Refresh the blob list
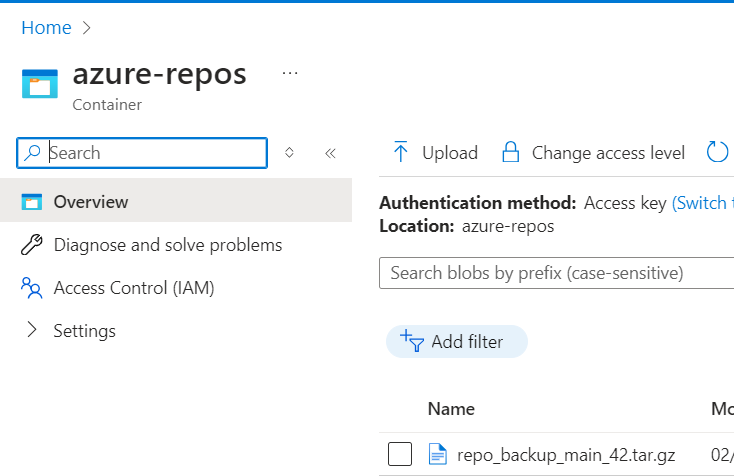Image resolution: width=734 pixels, height=476 pixels. [717, 152]
